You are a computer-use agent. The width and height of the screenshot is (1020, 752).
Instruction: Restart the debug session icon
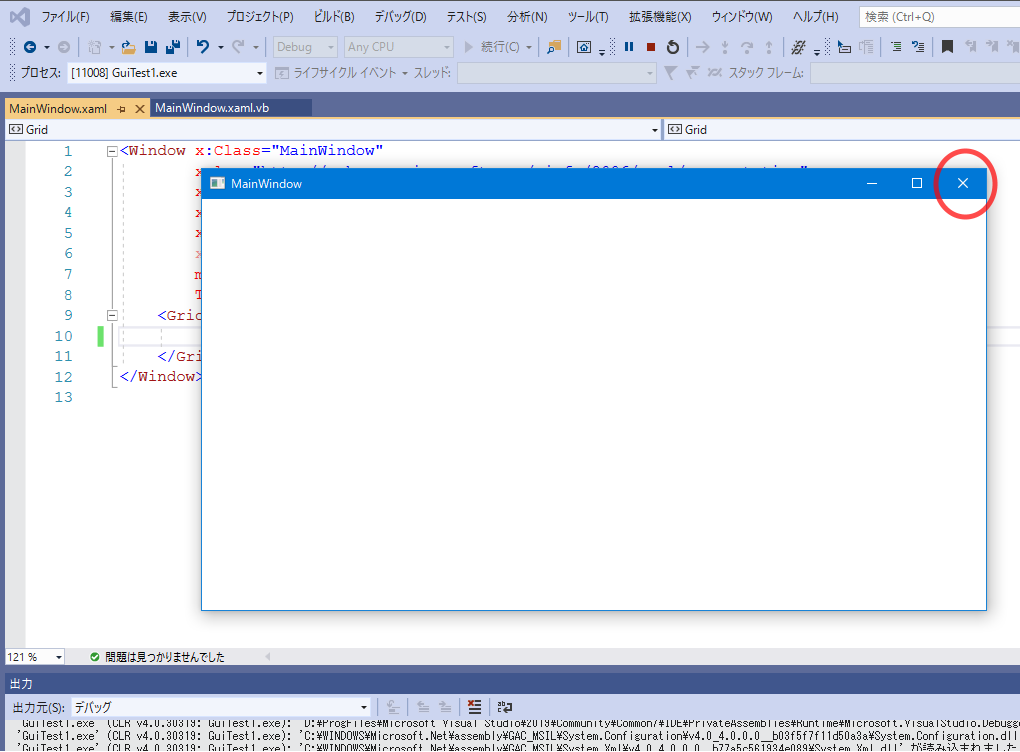click(673, 46)
